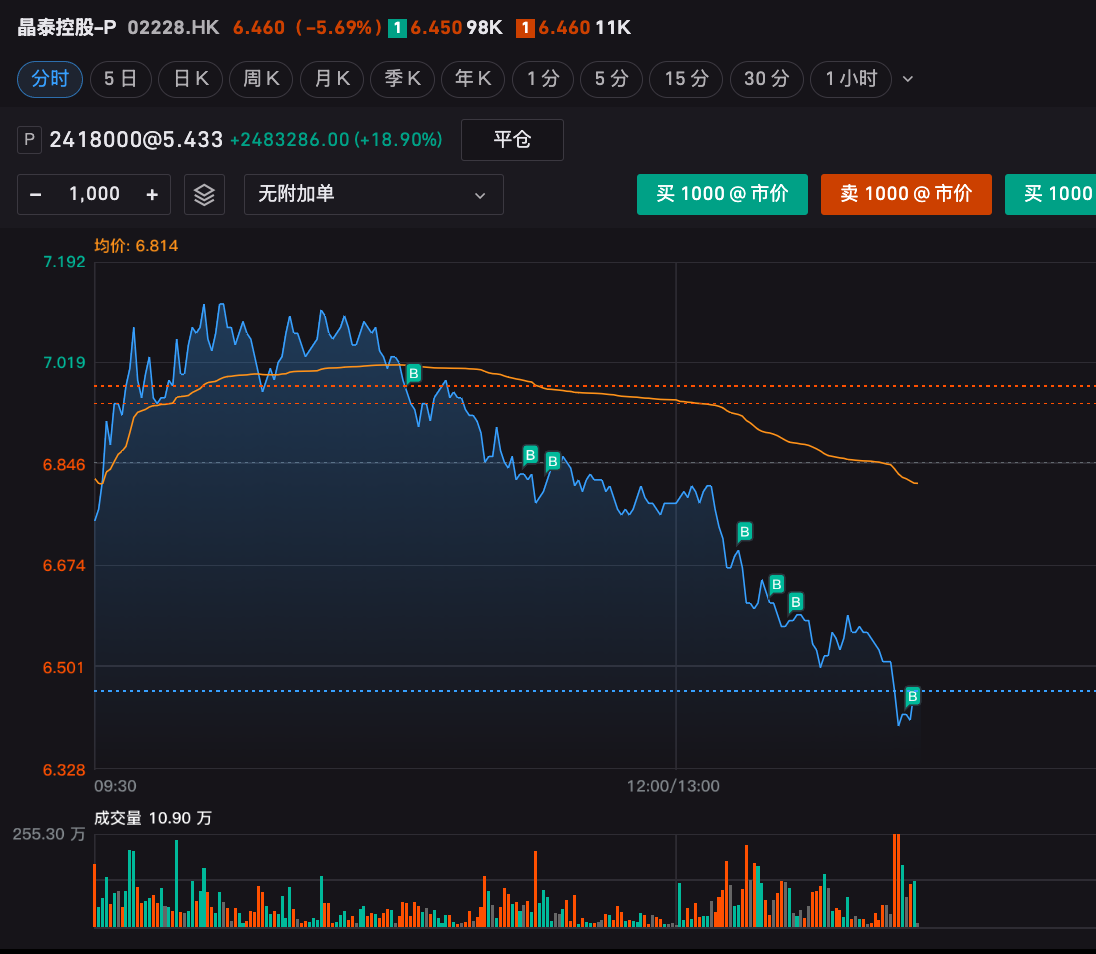This screenshot has width=1096, height=954.
Task: Click the first B buy marker near 7.019
Action: tap(413, 373)
